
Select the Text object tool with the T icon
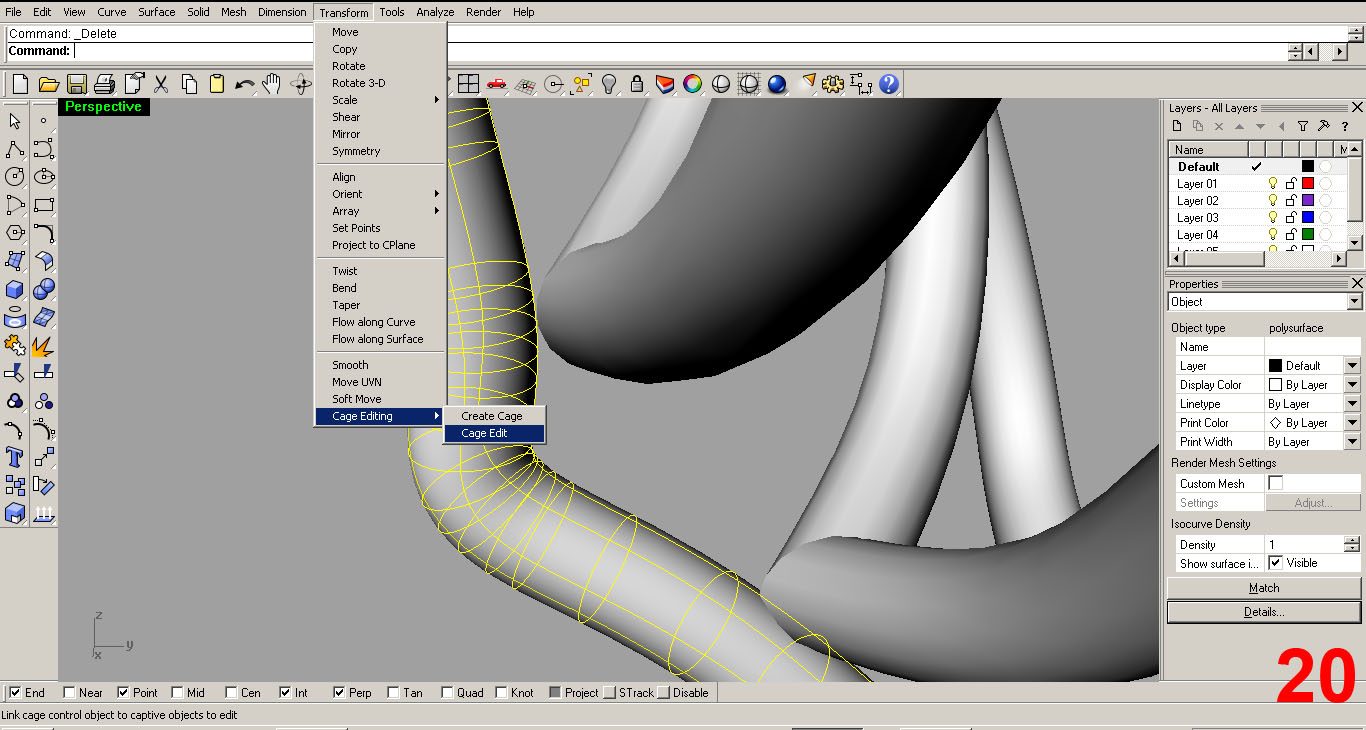[15, 458]
